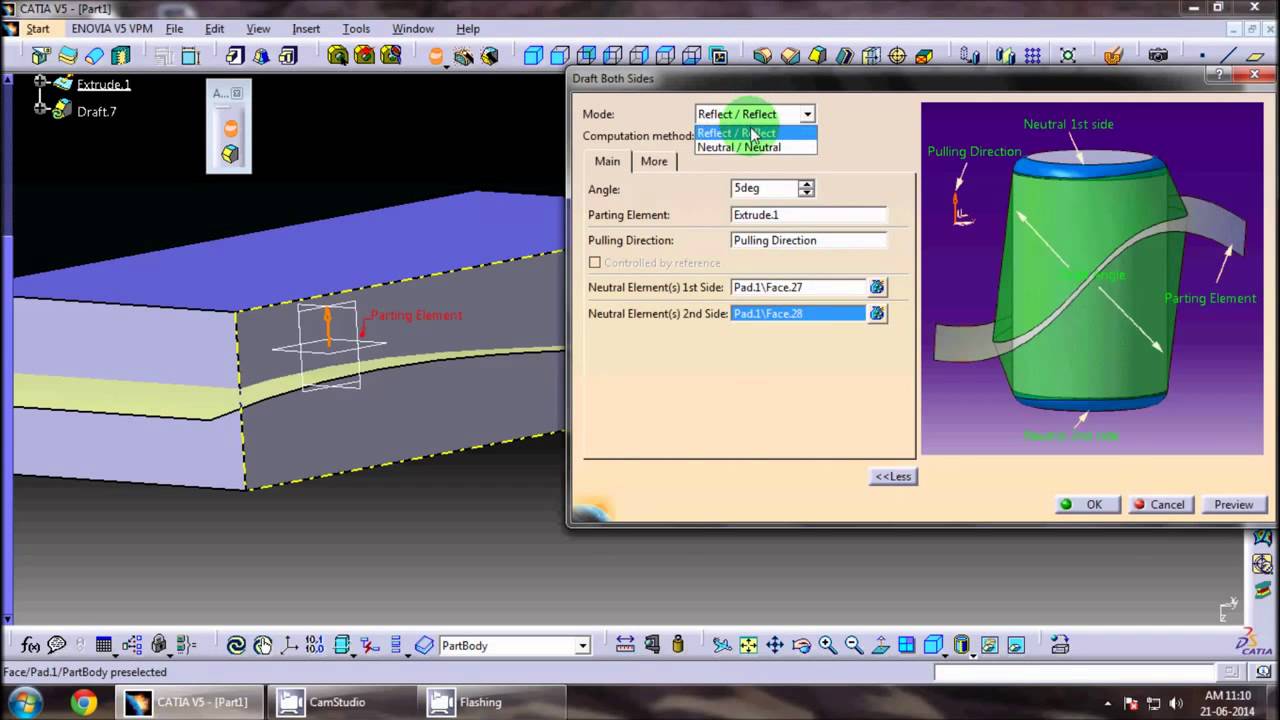The height and width of the screenshot is (720, 1280).
Task: Select Extrude.1 in the specification tree
Action: tap(104, 85)
